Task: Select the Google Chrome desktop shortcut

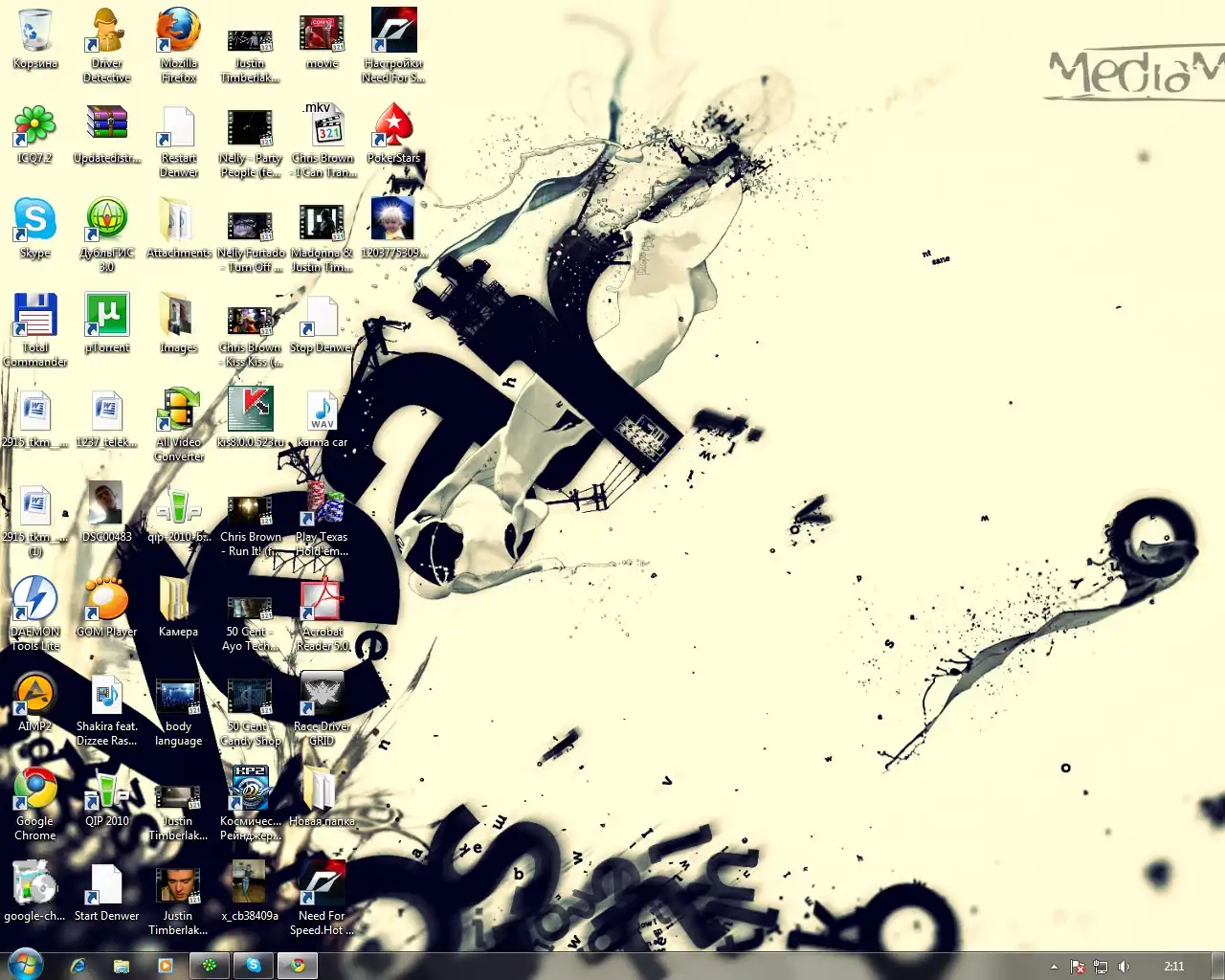Action: click(x=35, y=792)
